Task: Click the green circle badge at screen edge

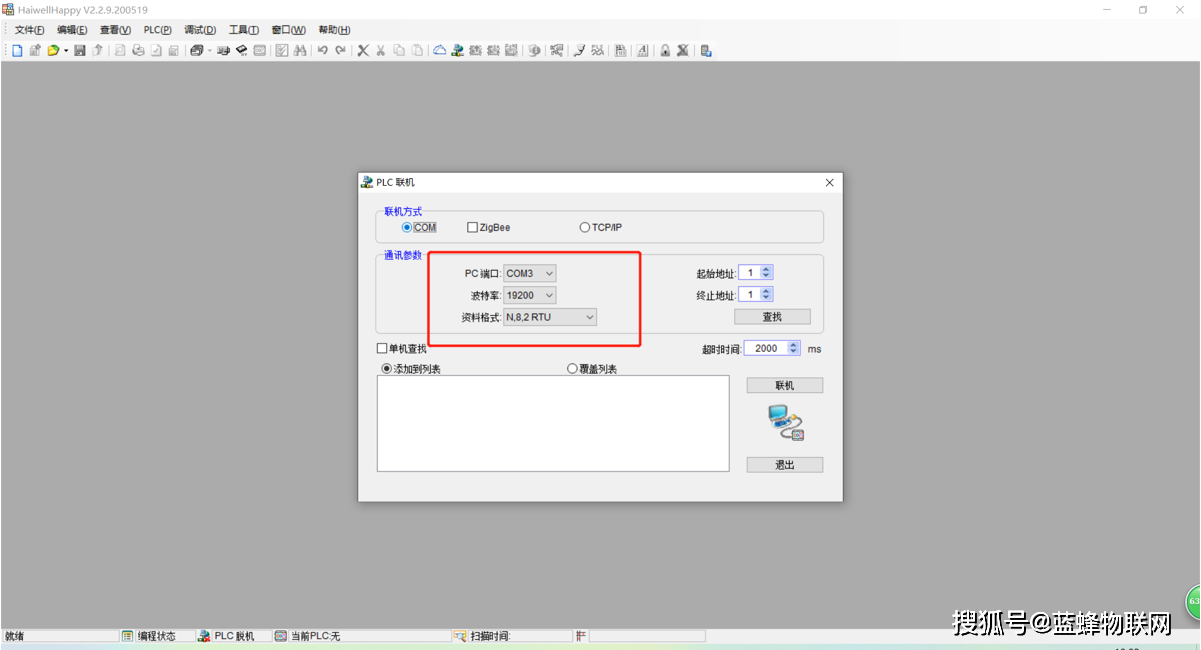Action: [1194, 602]
